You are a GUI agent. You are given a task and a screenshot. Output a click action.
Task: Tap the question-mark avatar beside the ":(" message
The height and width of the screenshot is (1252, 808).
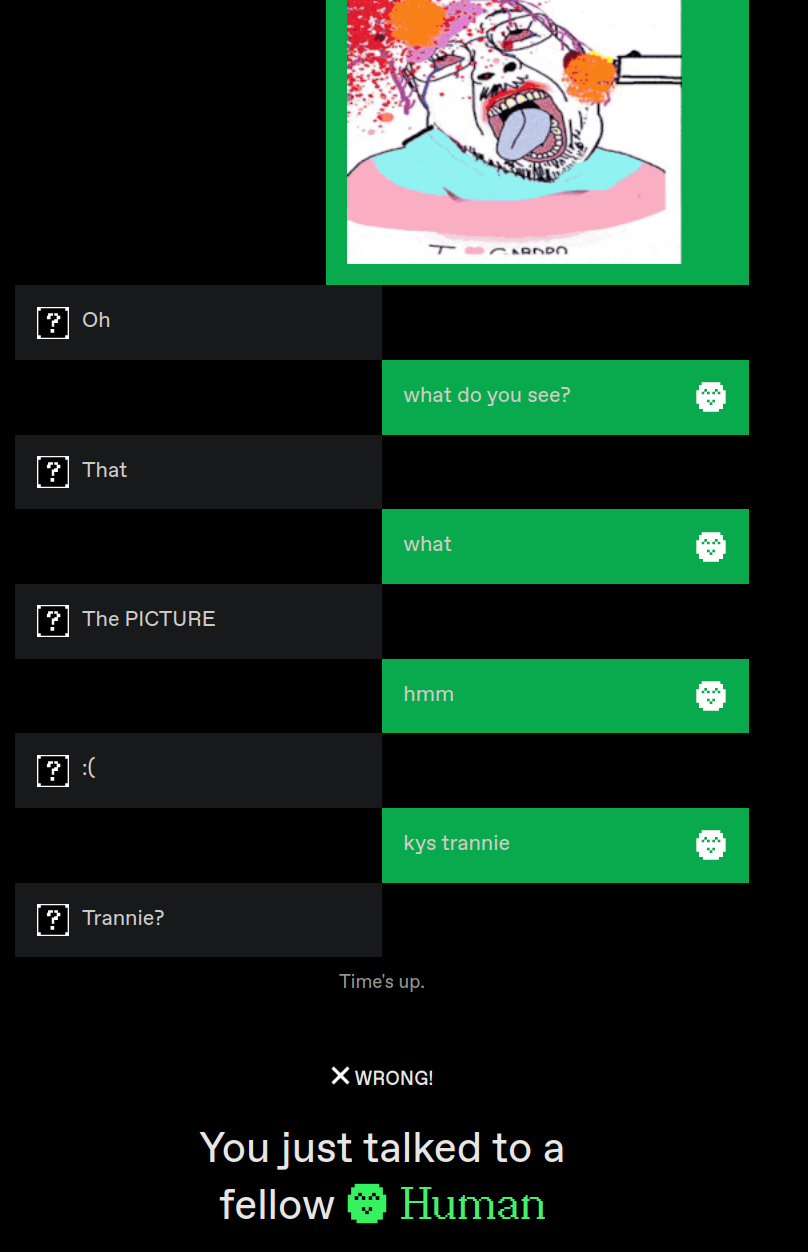point(53,771)
